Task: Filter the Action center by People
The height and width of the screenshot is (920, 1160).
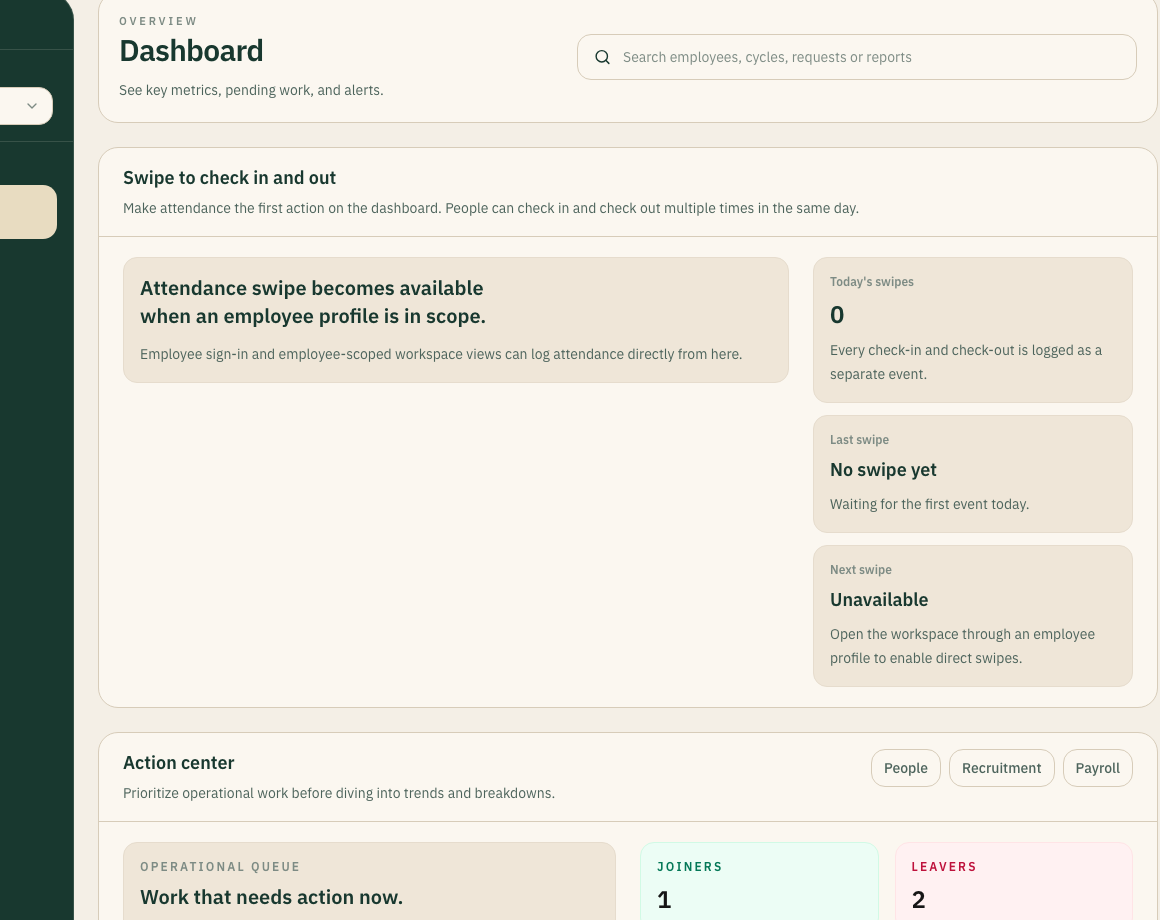Action: click(905, 768)
